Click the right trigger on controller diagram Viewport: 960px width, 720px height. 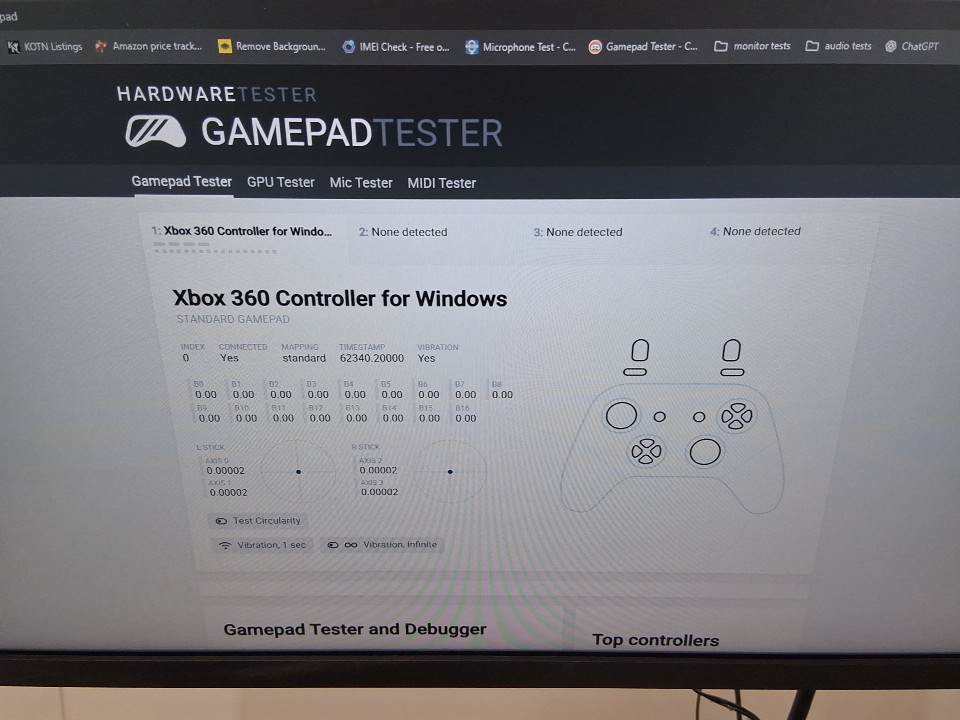tap(732, 351)
